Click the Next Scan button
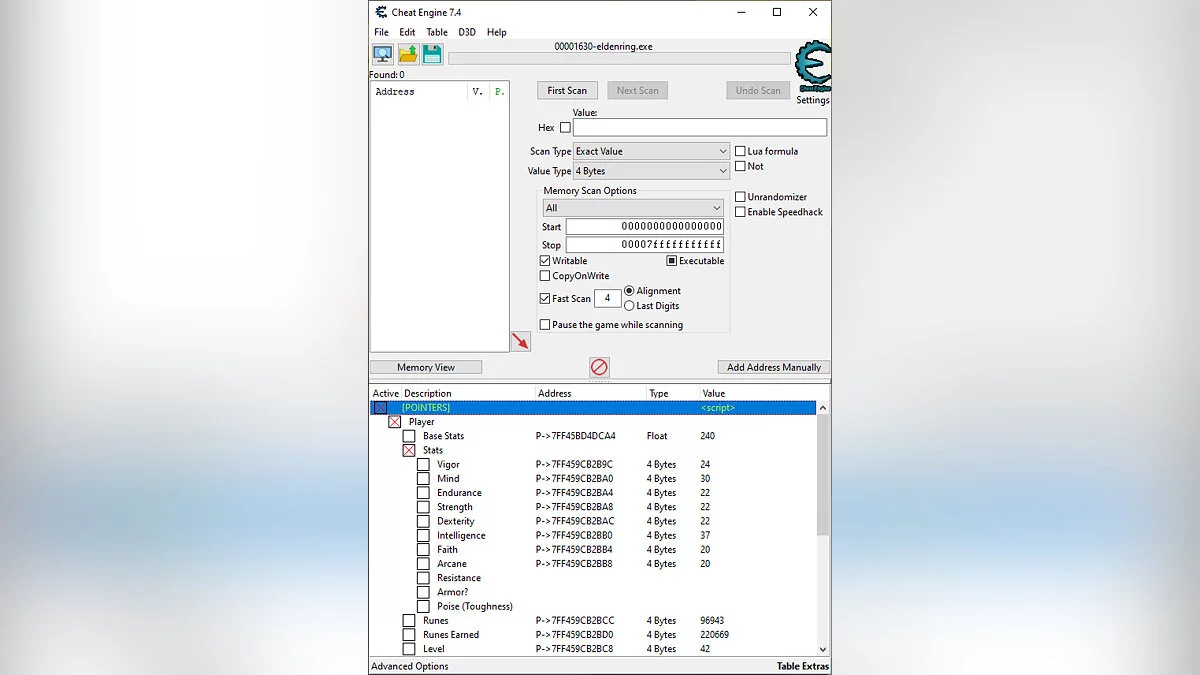Screen dimensions: 1200x675 (638, 90)
